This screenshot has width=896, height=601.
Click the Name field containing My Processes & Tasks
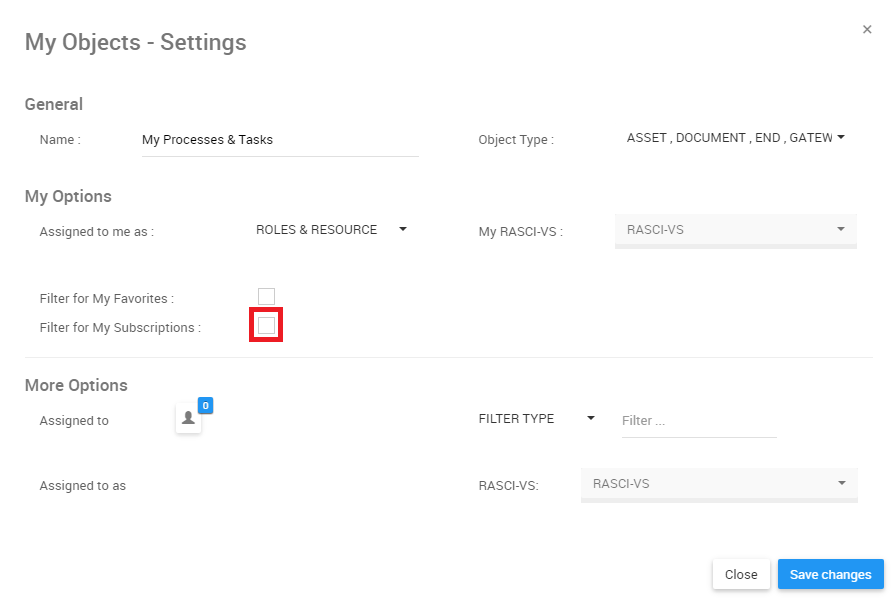click(279, 140)
